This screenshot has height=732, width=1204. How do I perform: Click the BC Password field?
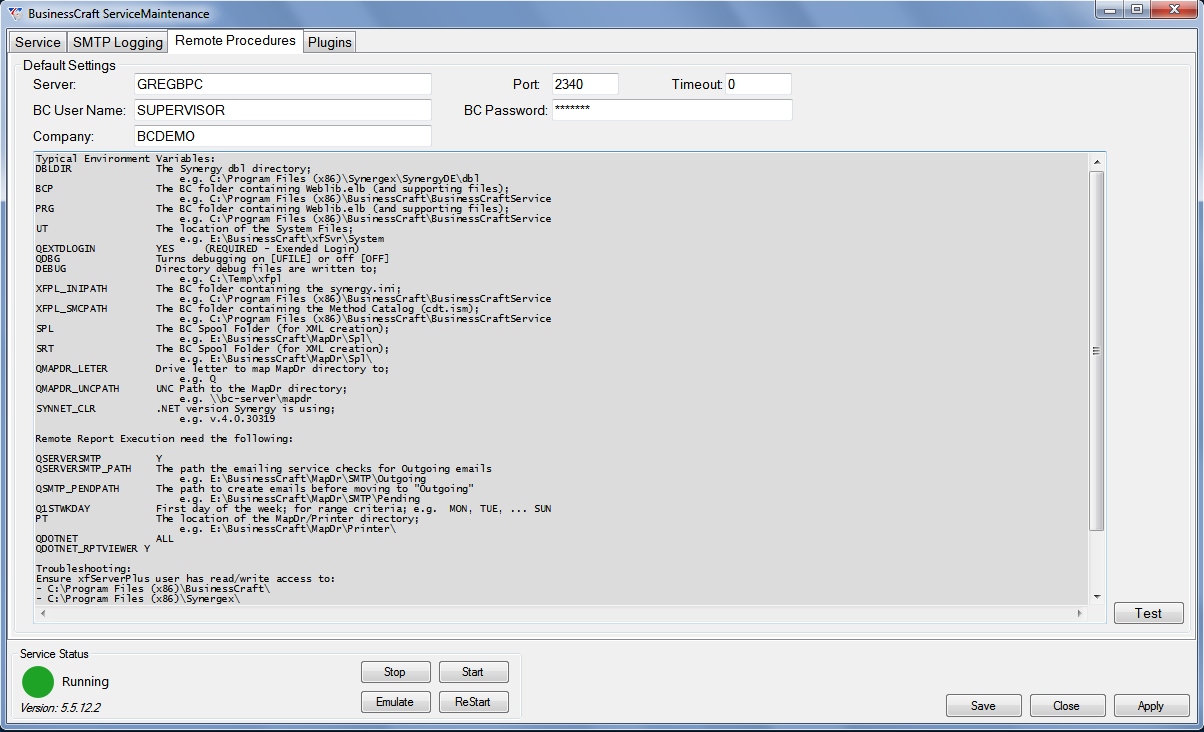(x=672, y=110)
